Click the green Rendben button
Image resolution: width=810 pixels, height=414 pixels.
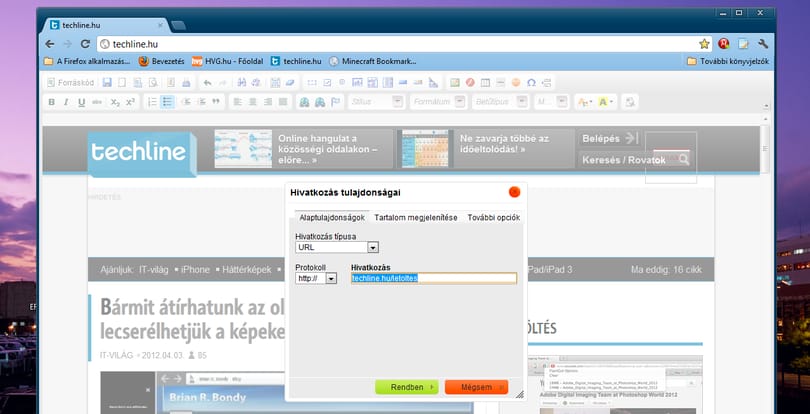coord(407,387)
